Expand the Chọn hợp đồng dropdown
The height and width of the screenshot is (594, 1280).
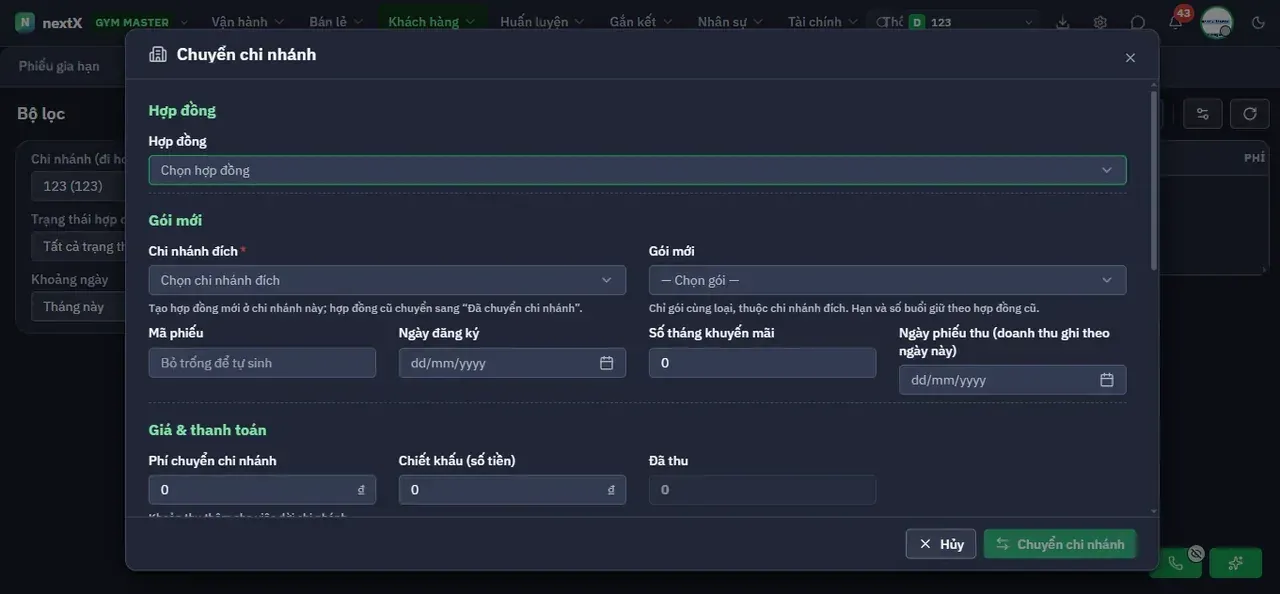pyautogui.click(x=637, y=170)
